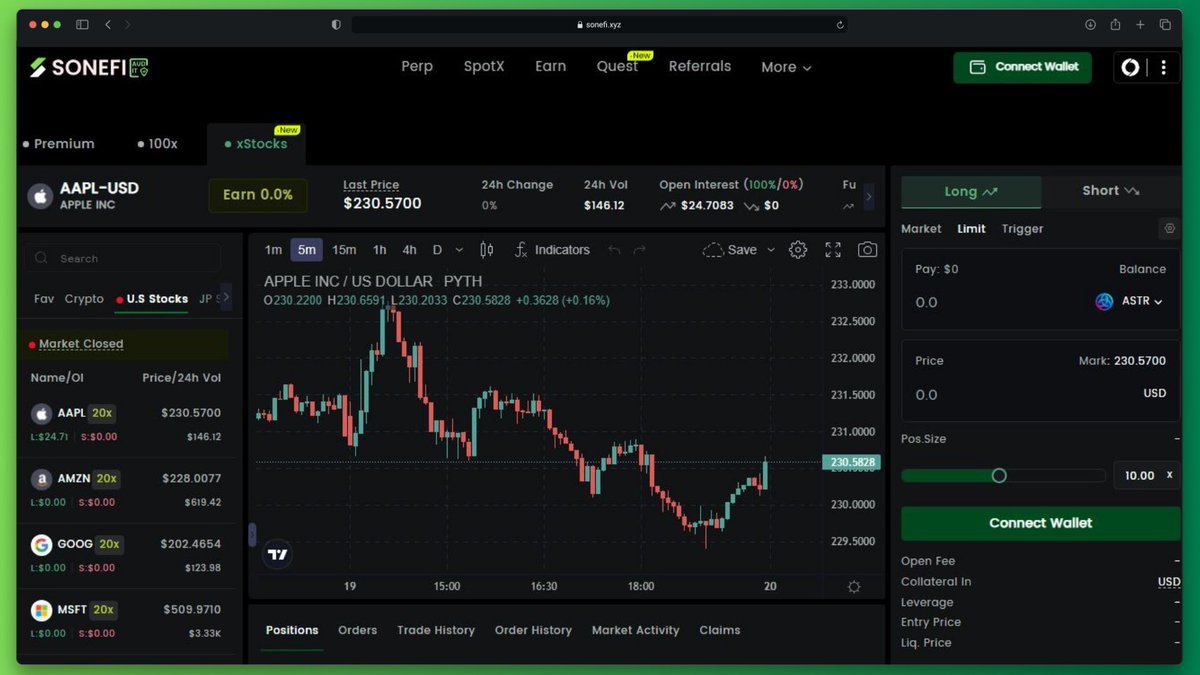Expand the timeframe dropdown arrow after D
The image size is (1200, 675).
pyautogui.click(x=459, y=250)
